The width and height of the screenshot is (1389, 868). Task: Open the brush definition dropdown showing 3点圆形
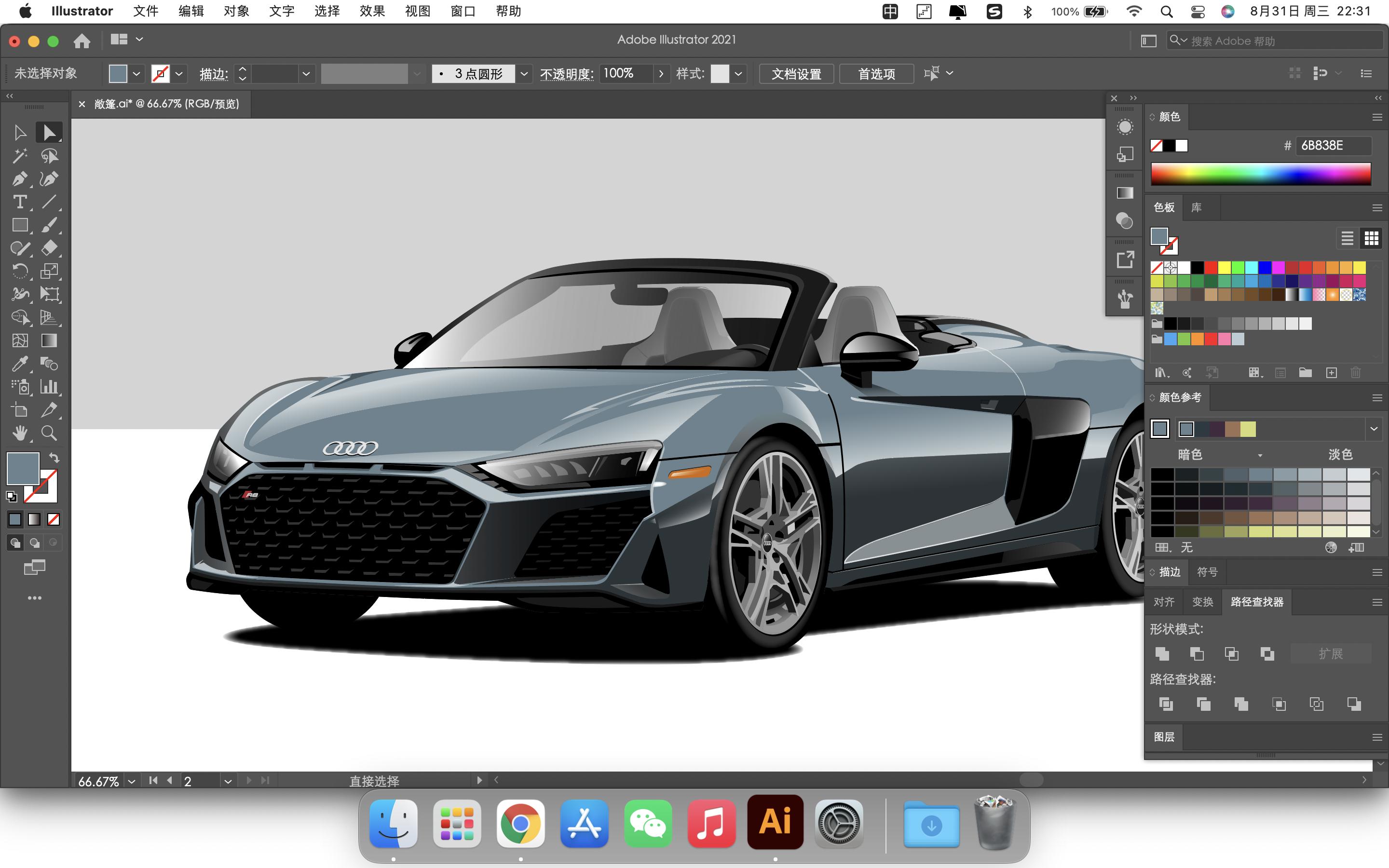[524, 73]
